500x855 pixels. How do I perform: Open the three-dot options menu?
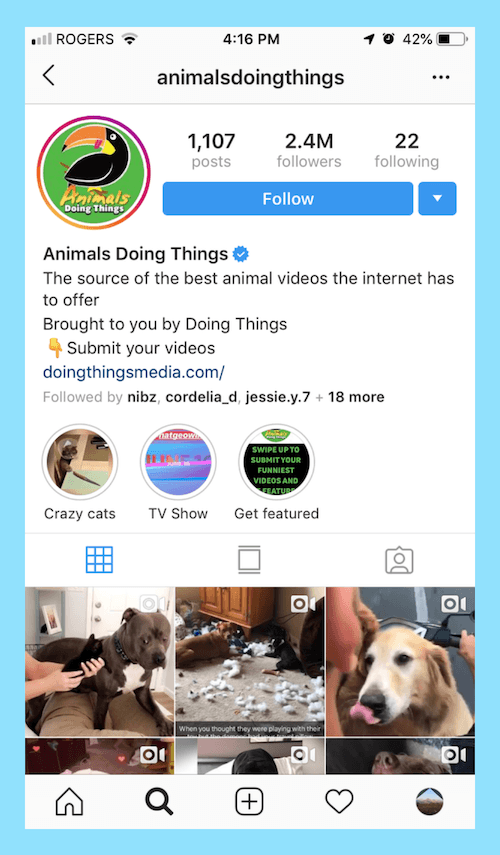441,77
